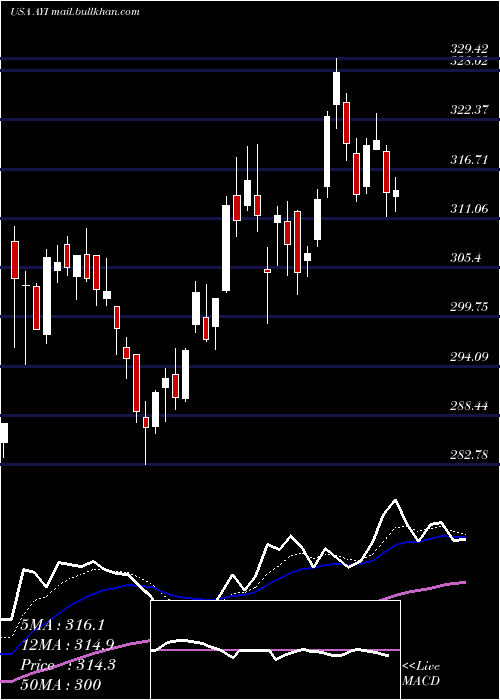Click the 322.37 price level label

(x=469, y=109)
